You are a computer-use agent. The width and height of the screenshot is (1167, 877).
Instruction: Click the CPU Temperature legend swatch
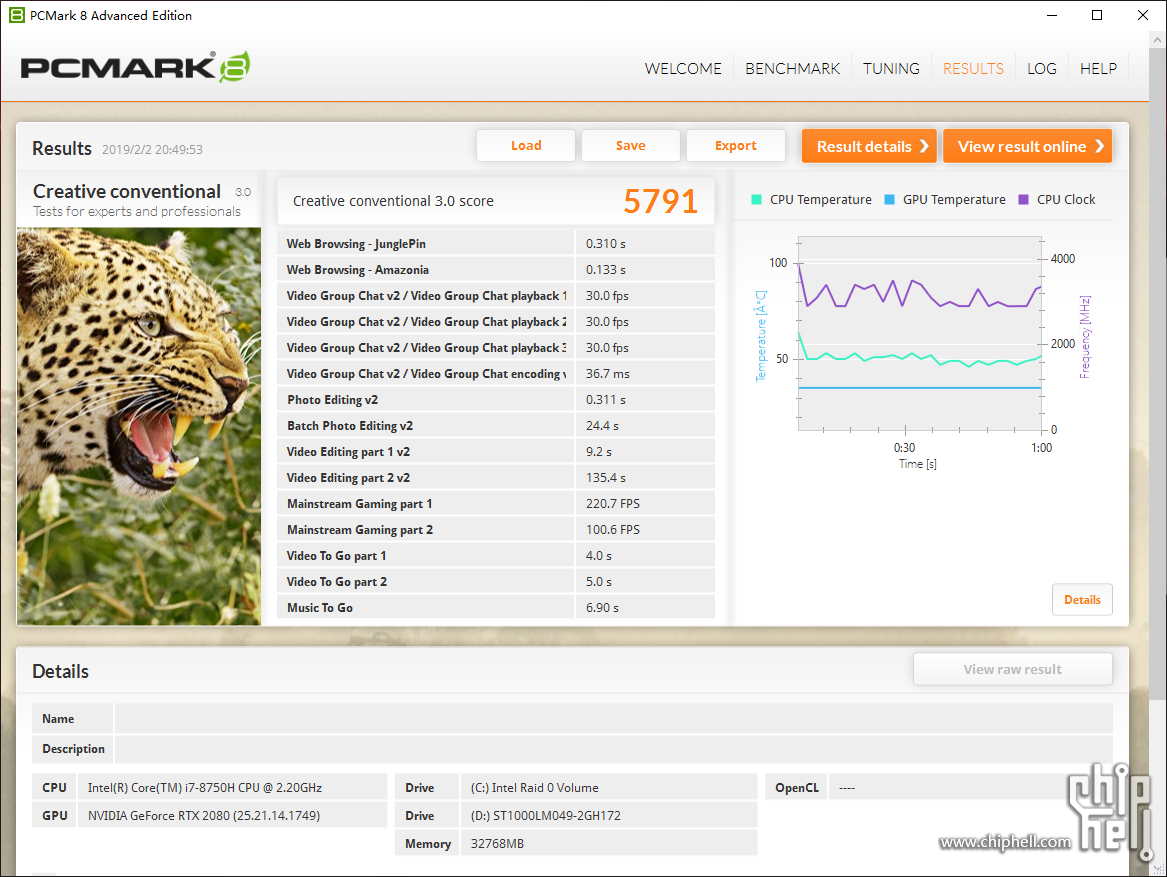coord(756,200)
